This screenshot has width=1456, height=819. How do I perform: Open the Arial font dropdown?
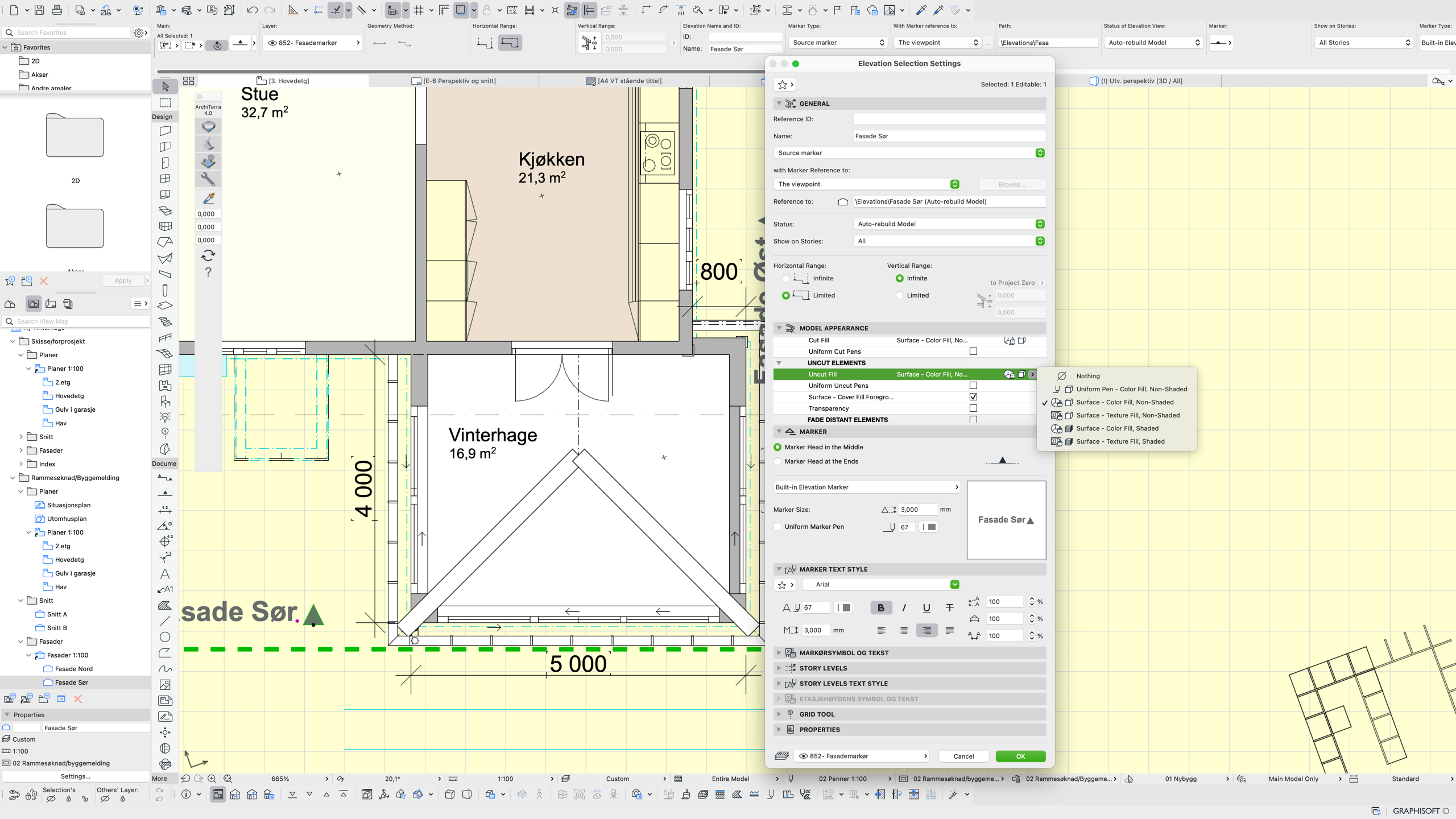pyautogui.click(x=880, y=584)
